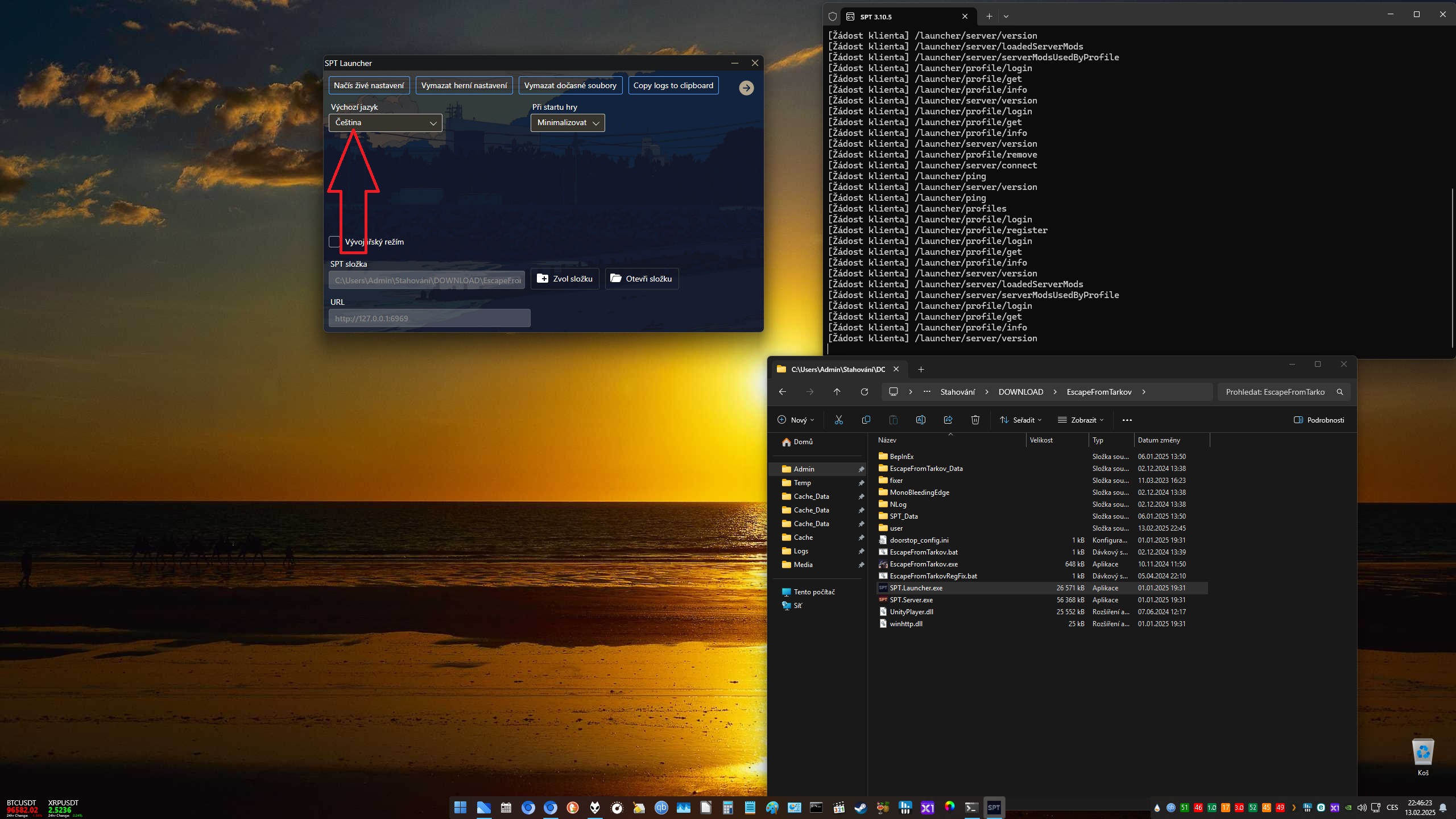Click the Delete trash icon in Explorer
The height and width of the screenshot is (819, 1456).
click(x=975, y=420)
